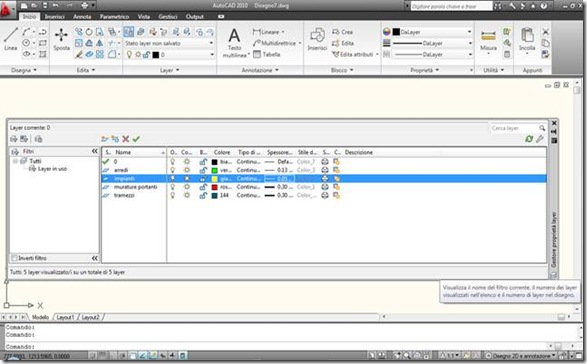Click the mirror tool in the Edita panel
The height and width of the screenshot is (364, 587).
(x=100, y=43)
